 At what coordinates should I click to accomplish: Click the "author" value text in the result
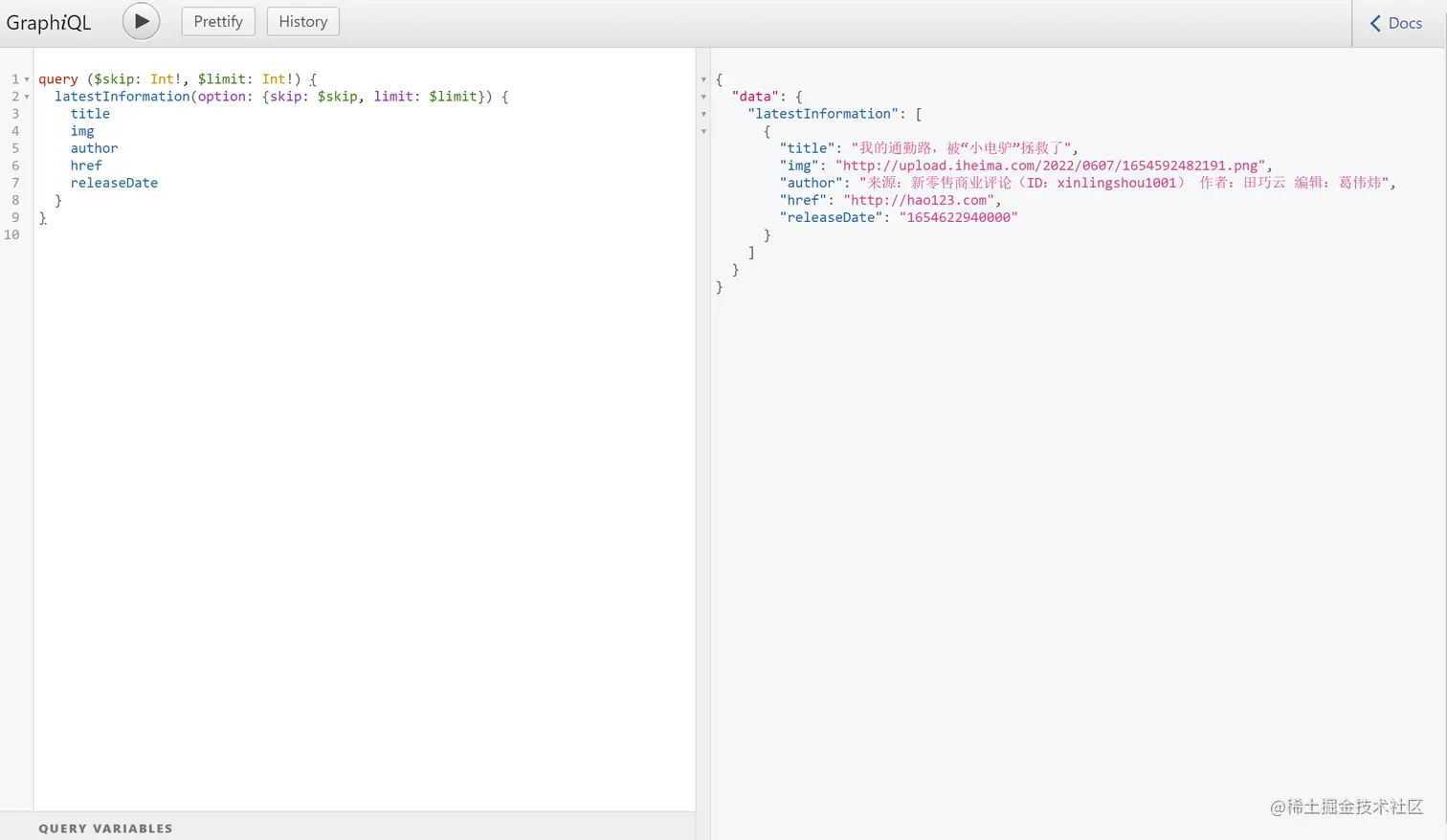[1124, 183]
